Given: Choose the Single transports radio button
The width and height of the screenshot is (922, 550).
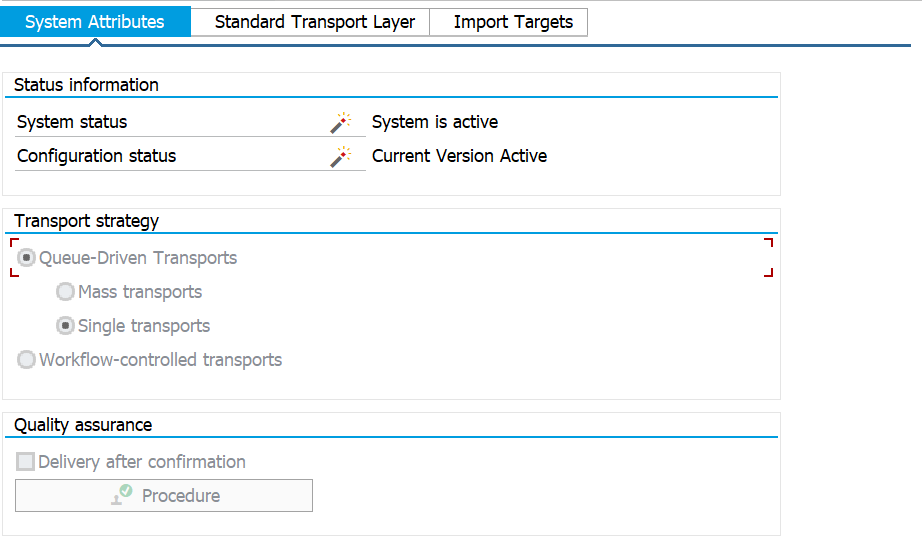Looking at the screenshot, I should (65, 326).
